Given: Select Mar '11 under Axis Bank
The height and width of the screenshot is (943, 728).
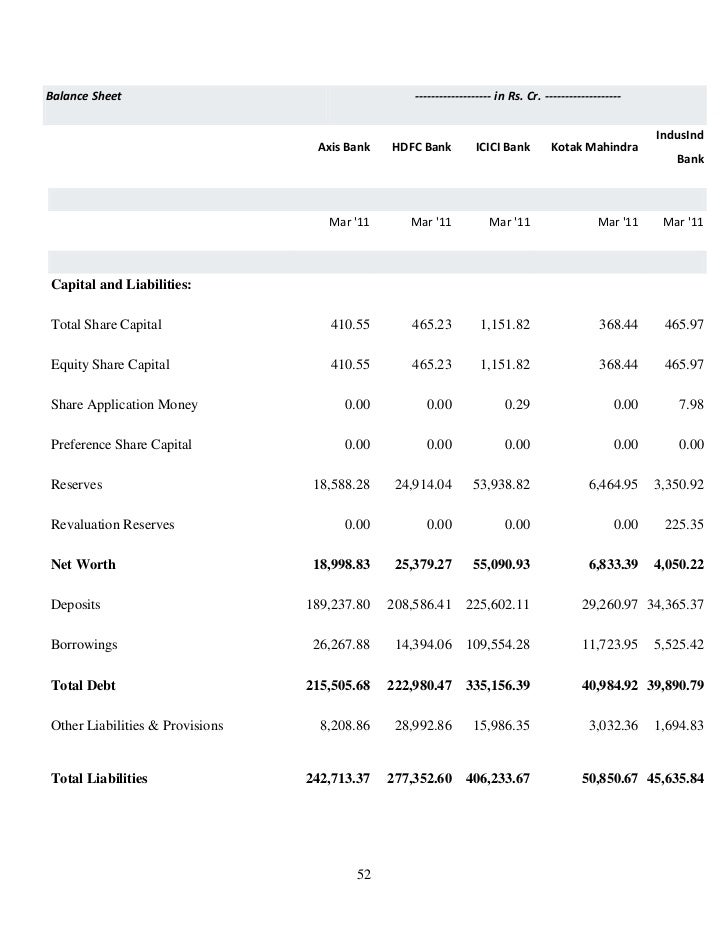Looking at the screenshot, I should tap(349, 222).
